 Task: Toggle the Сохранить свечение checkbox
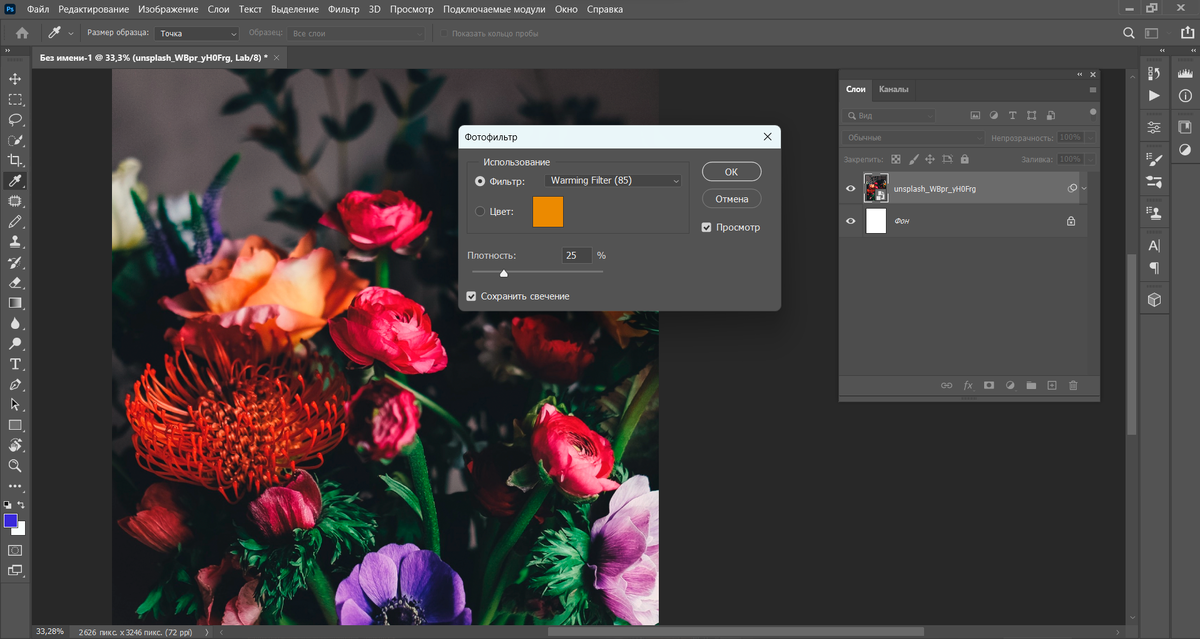click(x=472, y=296)
